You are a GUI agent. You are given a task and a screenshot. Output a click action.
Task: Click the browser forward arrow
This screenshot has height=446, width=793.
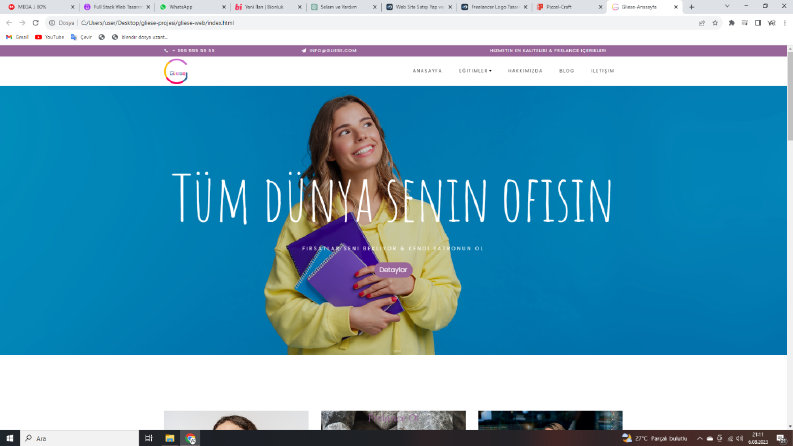click(22, 23)
